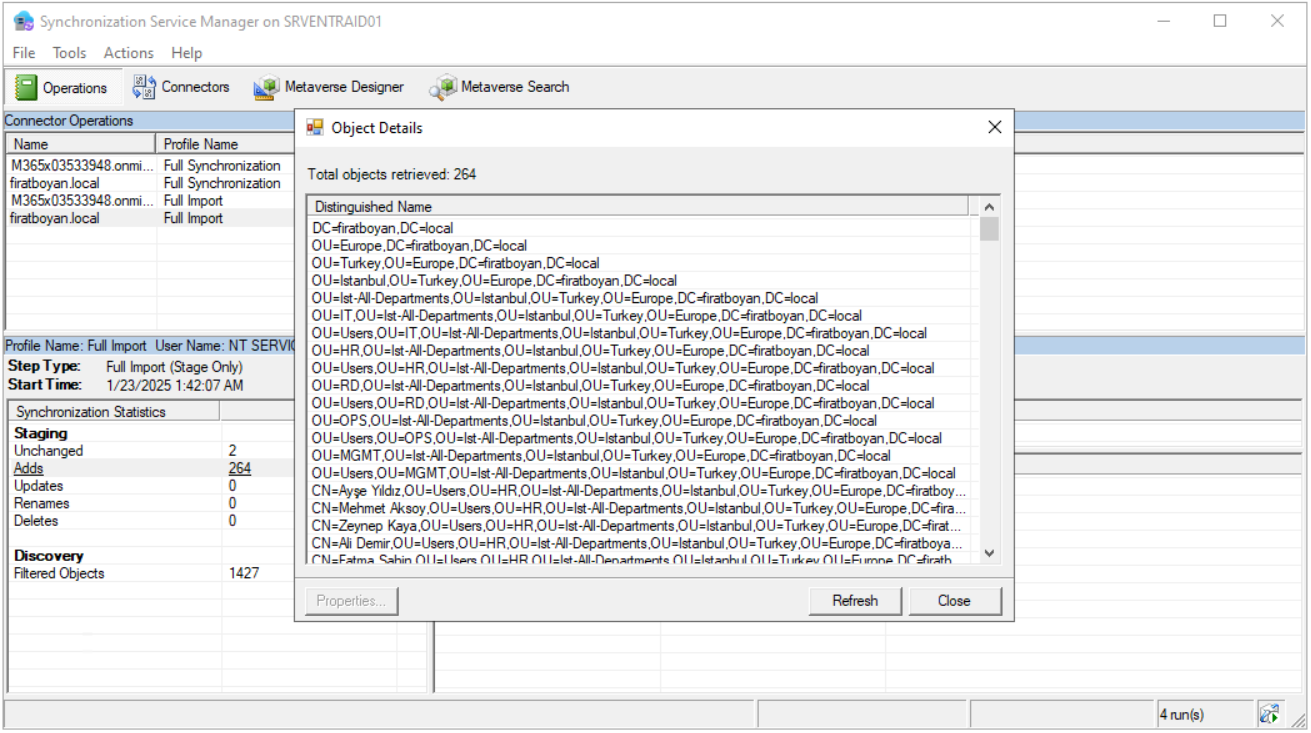Open the Tools menu

[69, 53]
